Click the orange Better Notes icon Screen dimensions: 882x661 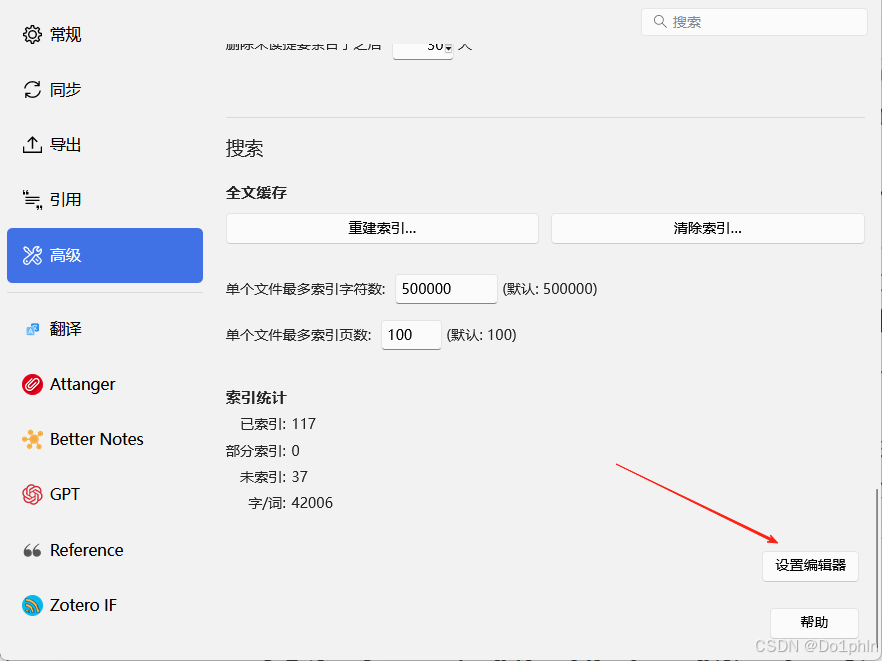tap(32, 439)
